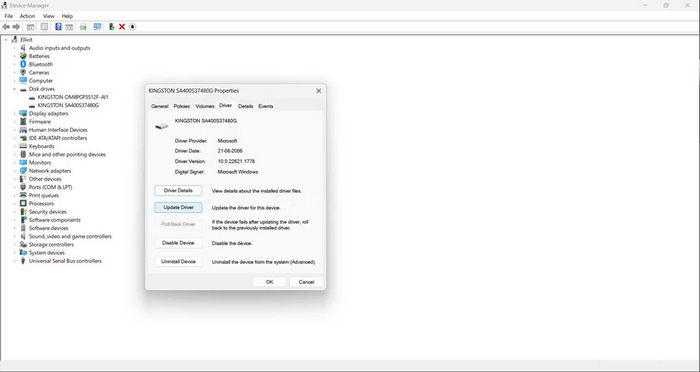700x372 pixels.
Task: Click the Disable Device button
Action: 178,243
